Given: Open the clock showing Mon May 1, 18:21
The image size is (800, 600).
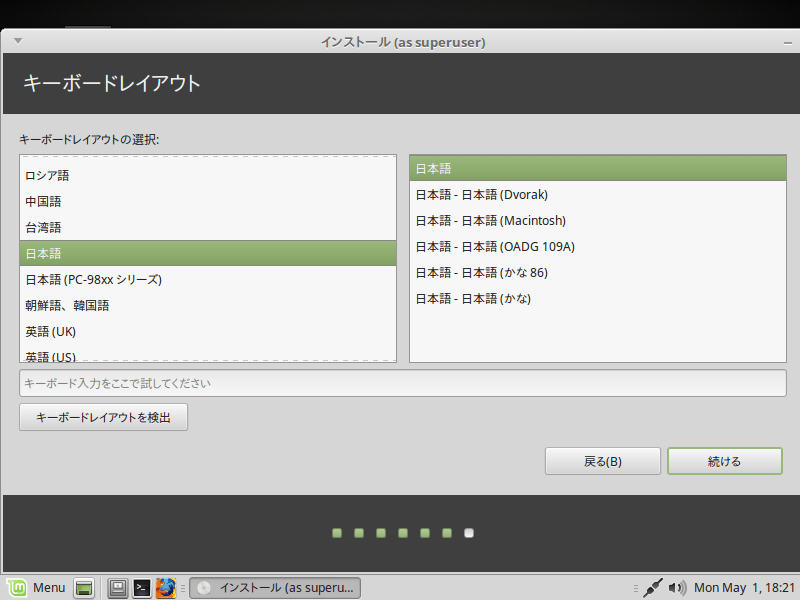Looking at the screenshot, I should pos(744,588).
